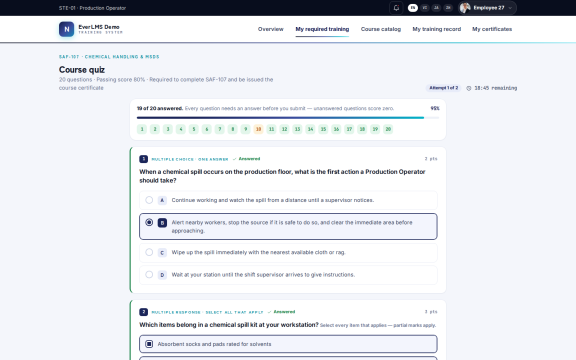Jump to question 20 in the navigator
Viewport: 576px width, 360px height.
(x=388, y=129)
